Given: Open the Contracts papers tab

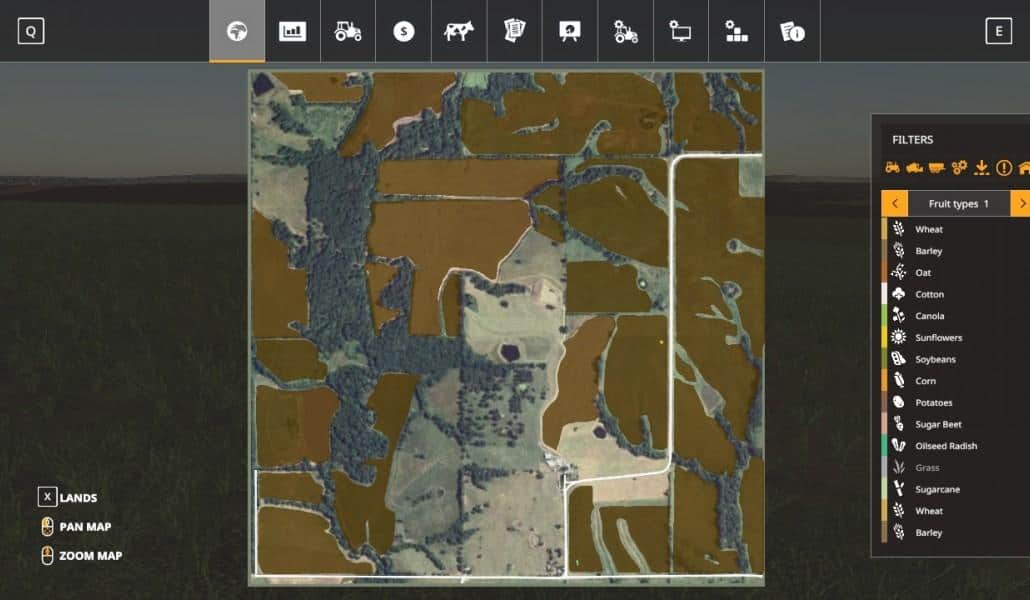Looking at the screenshot, I should coord(514,31).
